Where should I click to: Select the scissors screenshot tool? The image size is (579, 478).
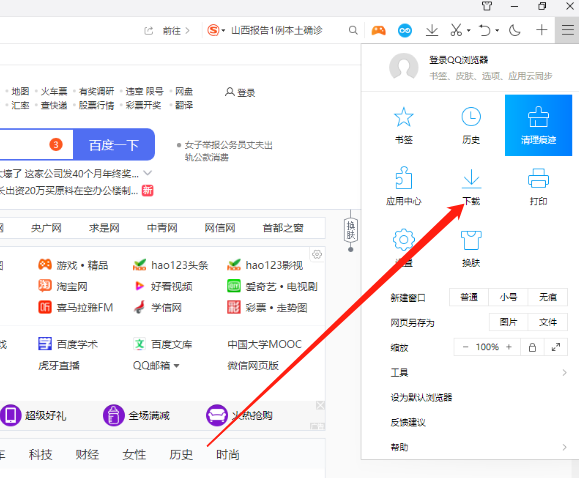point(456,30)
